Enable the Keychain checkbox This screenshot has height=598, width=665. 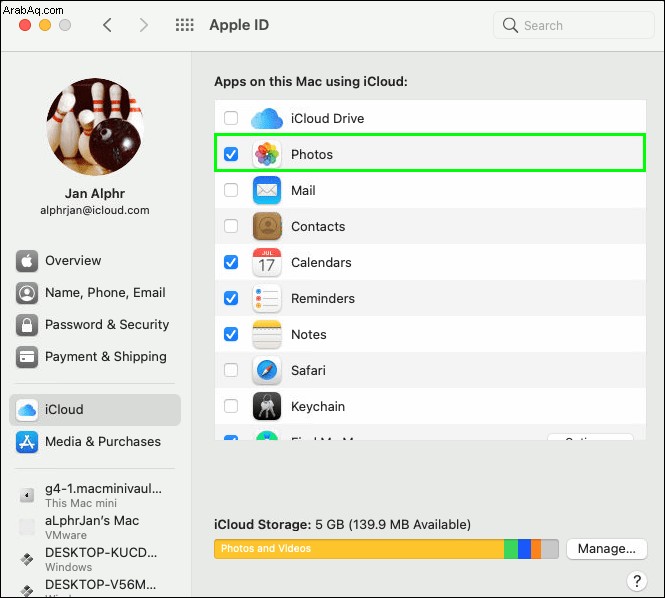click(231, 406)
